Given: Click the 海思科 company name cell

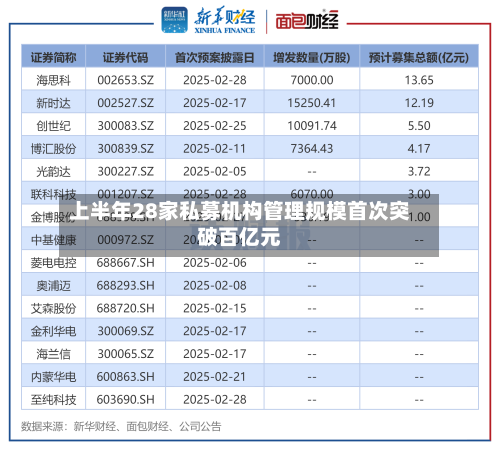Looking at the screenshot, I should click(x=54, y=80).
